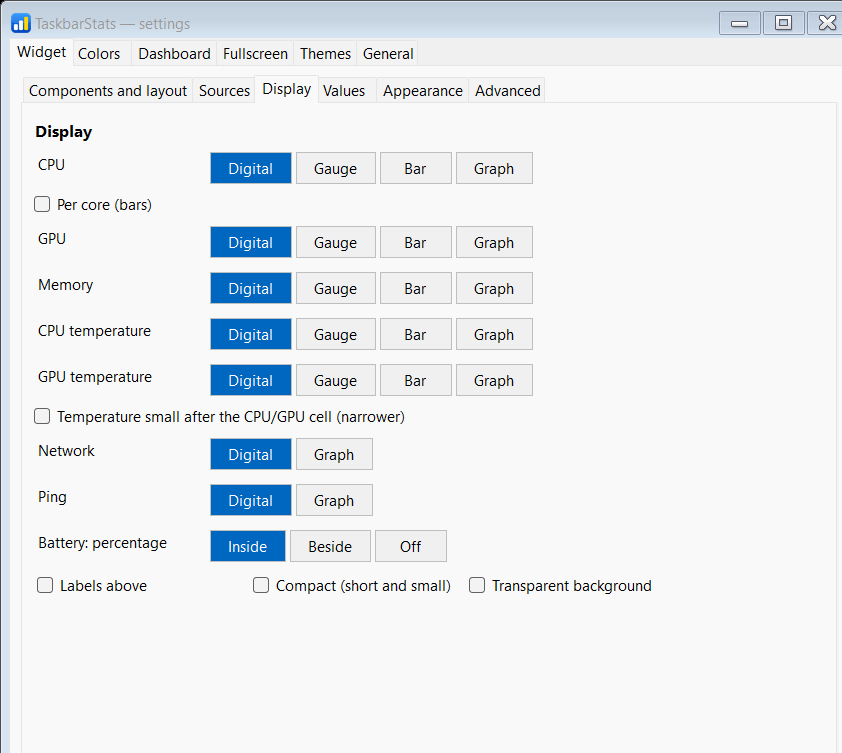Set Network display to Graph
Viewport: 842px width, 753px height.
tap(334, 454)
